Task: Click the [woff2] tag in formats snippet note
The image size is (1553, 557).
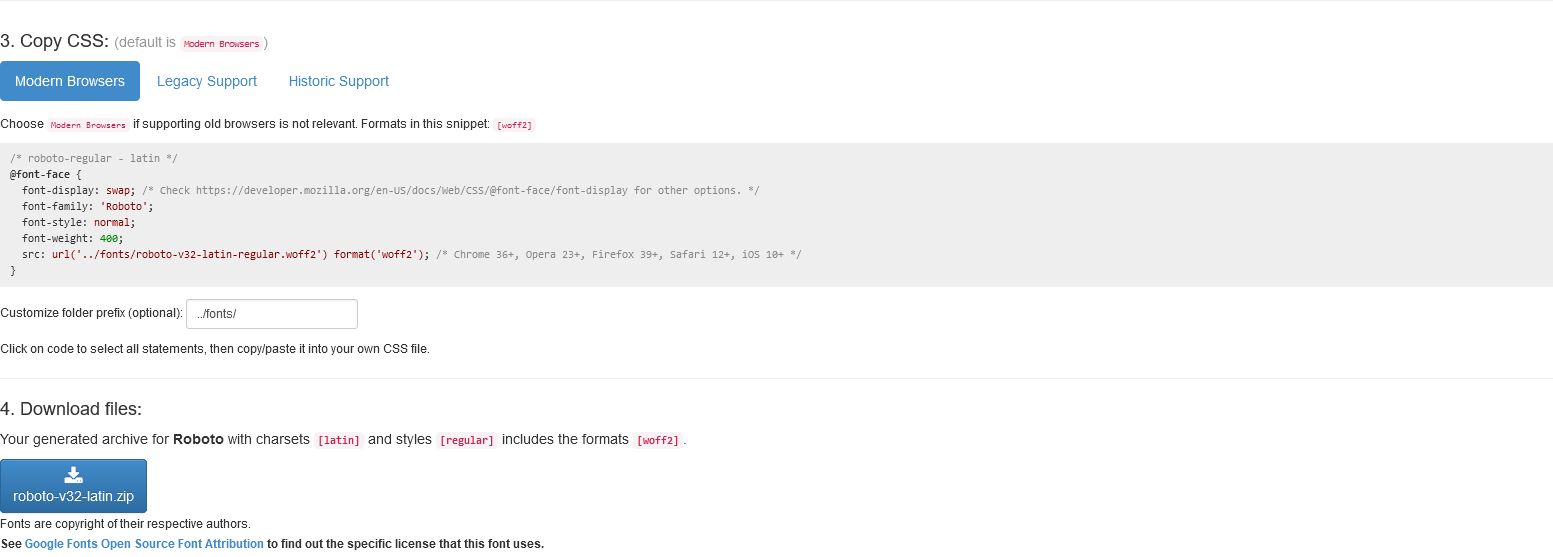Action: 515,125
